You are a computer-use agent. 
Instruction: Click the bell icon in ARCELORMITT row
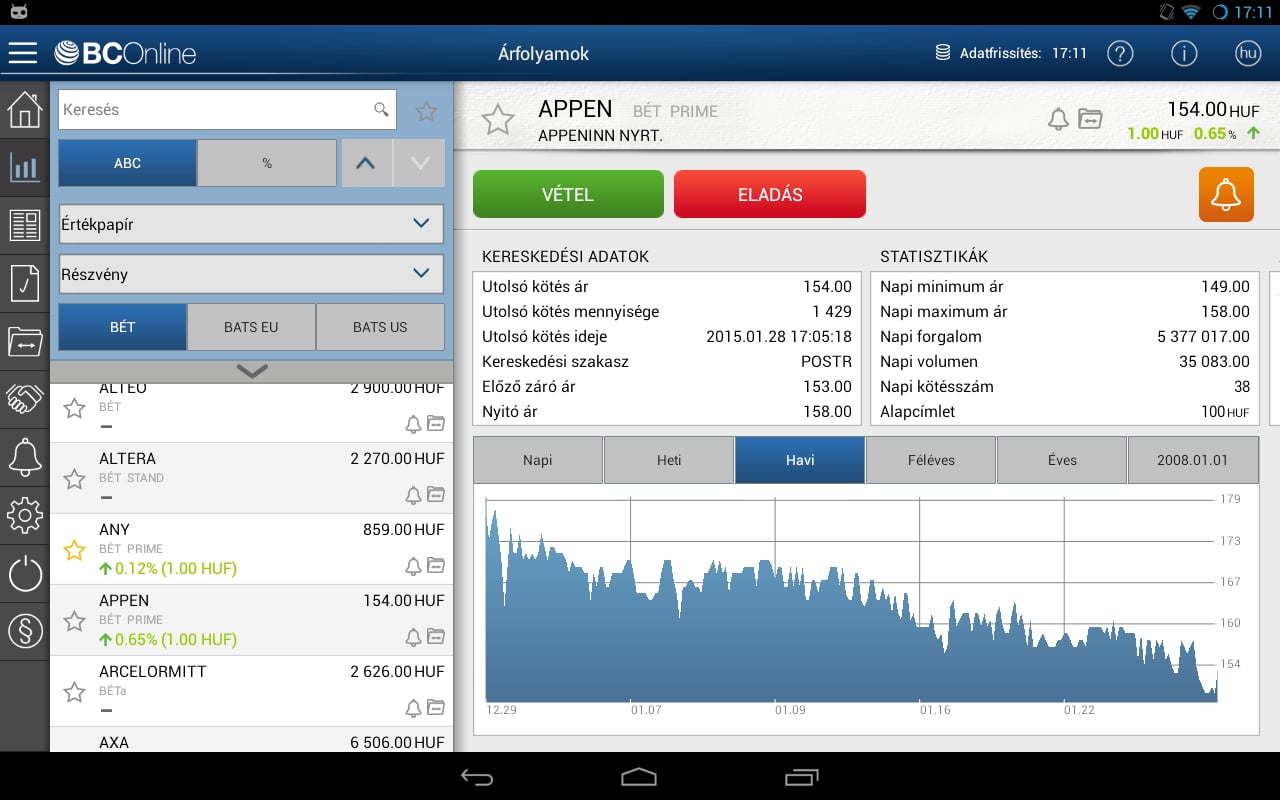tap(413, 708)
